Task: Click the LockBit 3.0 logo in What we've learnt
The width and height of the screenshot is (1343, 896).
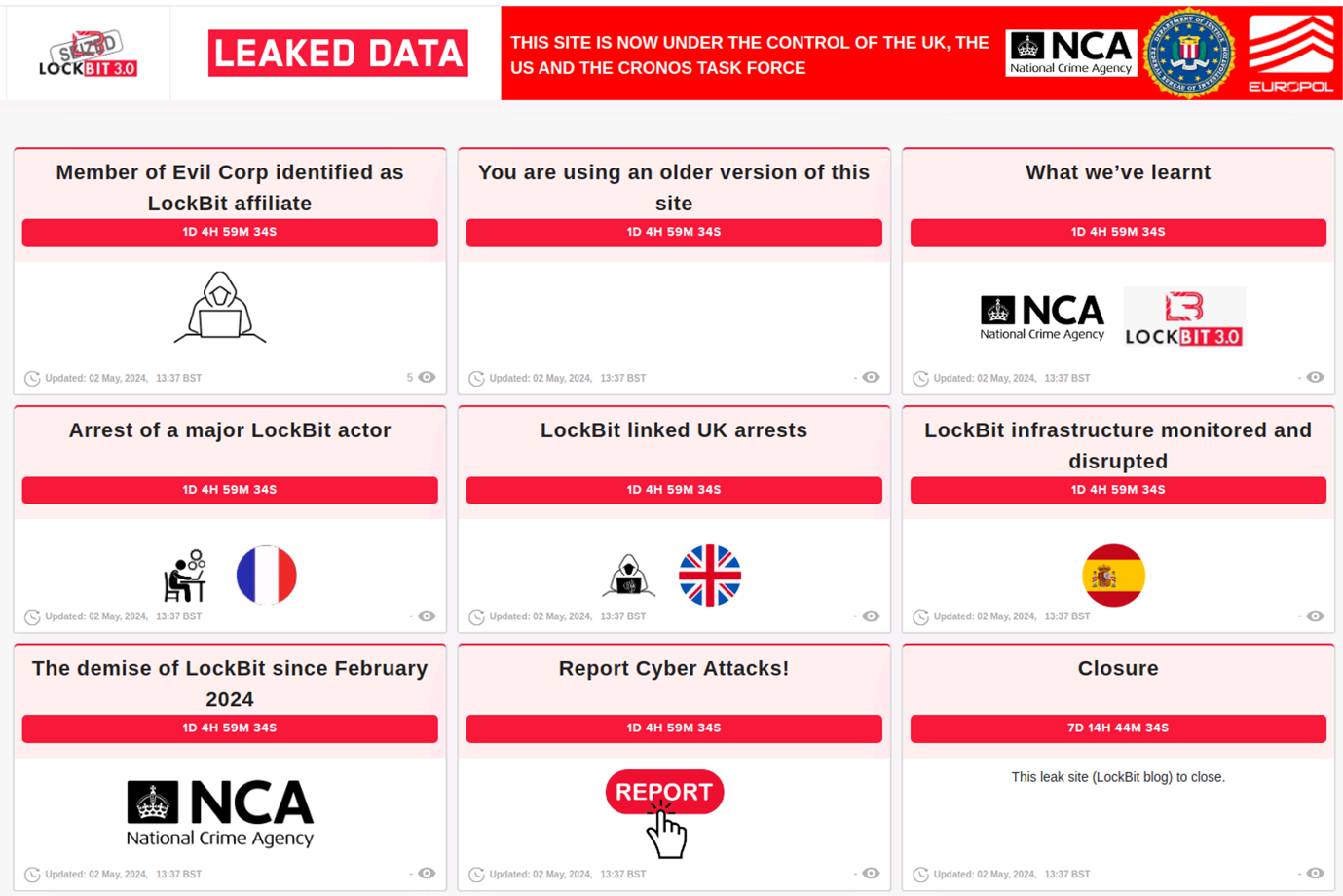Action: coord(1184,317)
